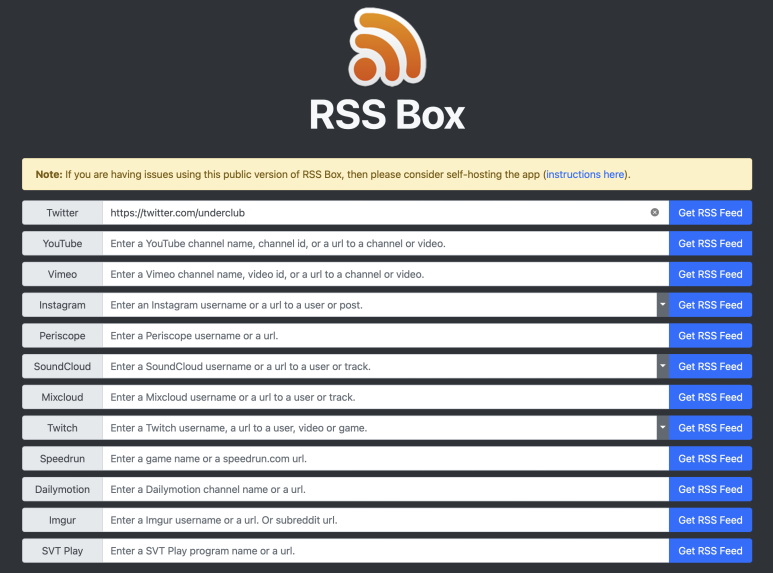
Task: Get RSS Feed for SoundCloud
Action: 710,366
